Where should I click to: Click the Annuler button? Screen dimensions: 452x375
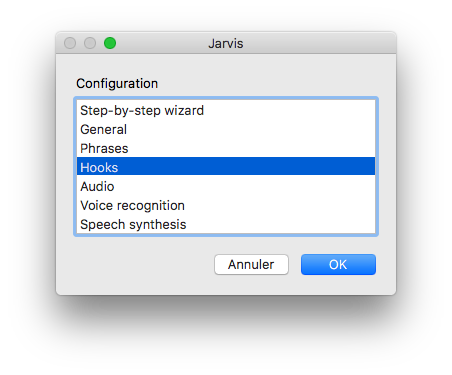pyautogui.click(x=251, y=265)
